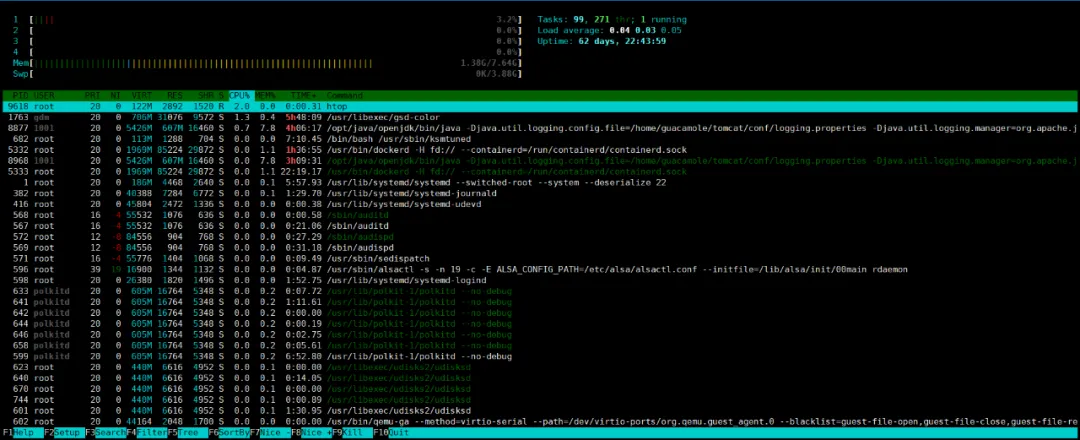Sort by the VIRT column header
Screen dimensions: 1080x440
(141, 96)
